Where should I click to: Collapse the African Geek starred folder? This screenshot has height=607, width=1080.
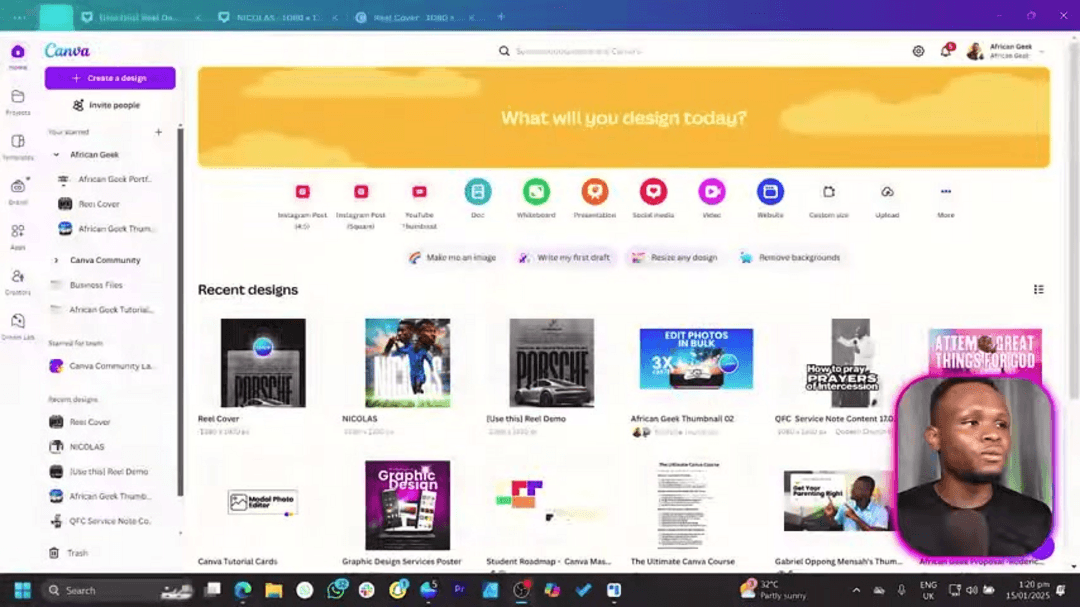[x=56, y=155]
